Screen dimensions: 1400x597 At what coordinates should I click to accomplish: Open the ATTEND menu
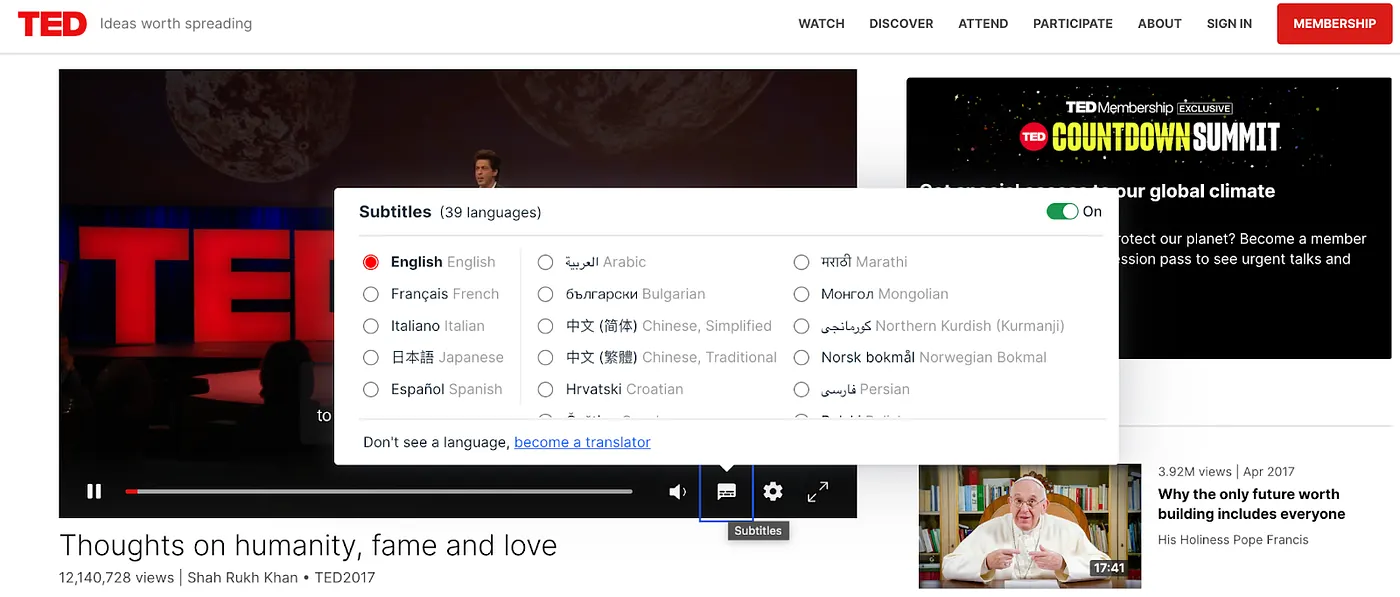coord(983,24)
